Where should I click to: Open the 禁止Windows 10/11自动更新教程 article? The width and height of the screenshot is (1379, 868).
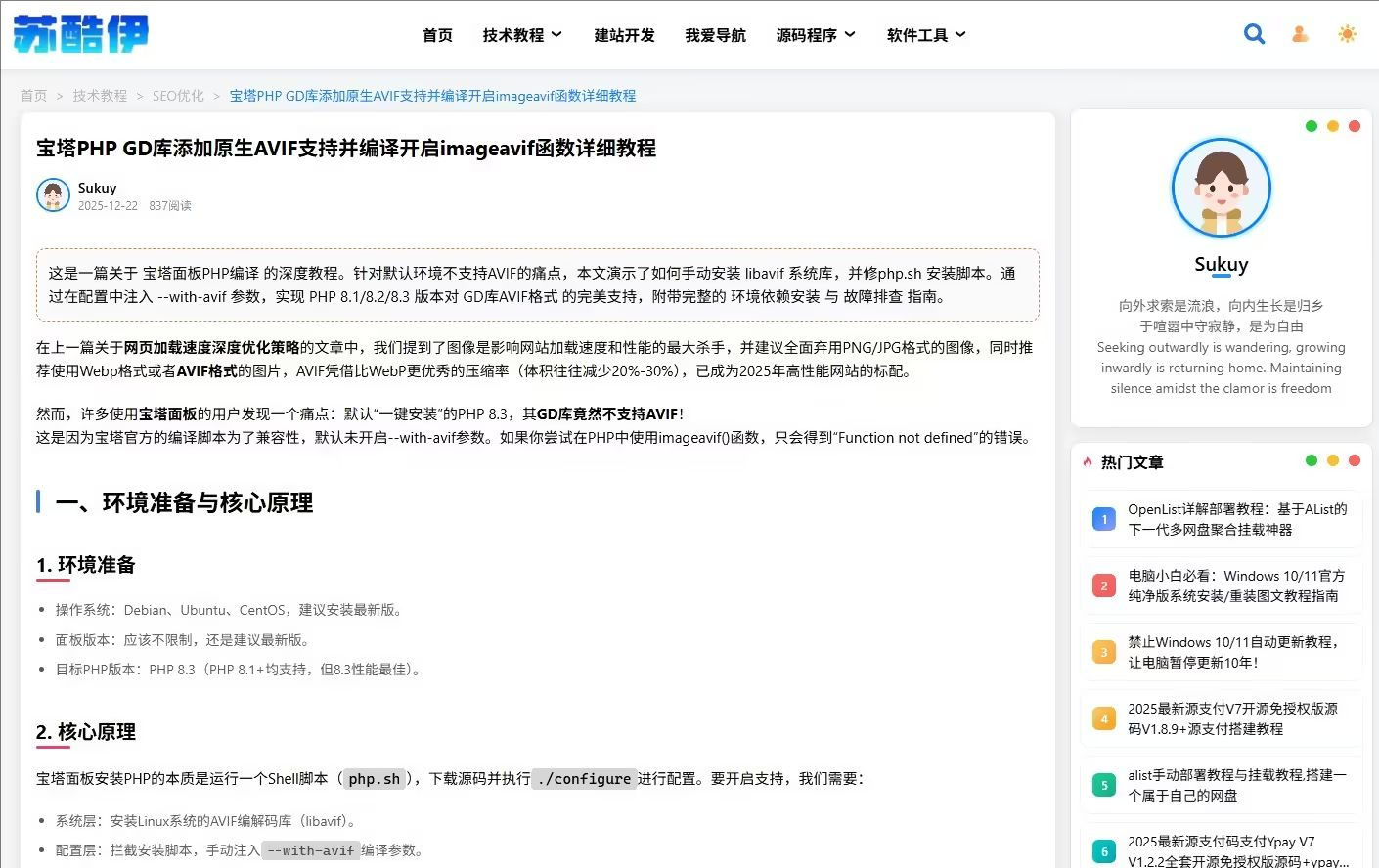(1234, 652)
